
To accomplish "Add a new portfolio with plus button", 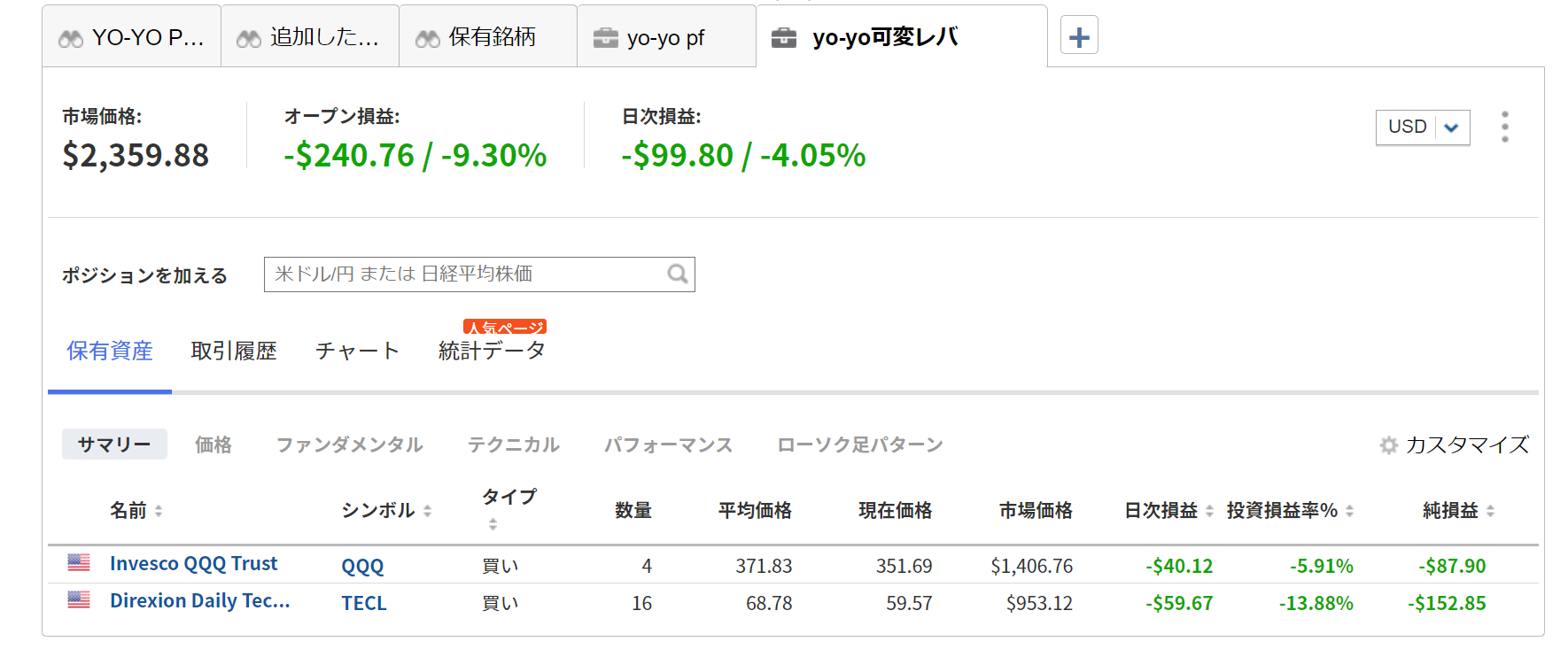I will 1079,36.
